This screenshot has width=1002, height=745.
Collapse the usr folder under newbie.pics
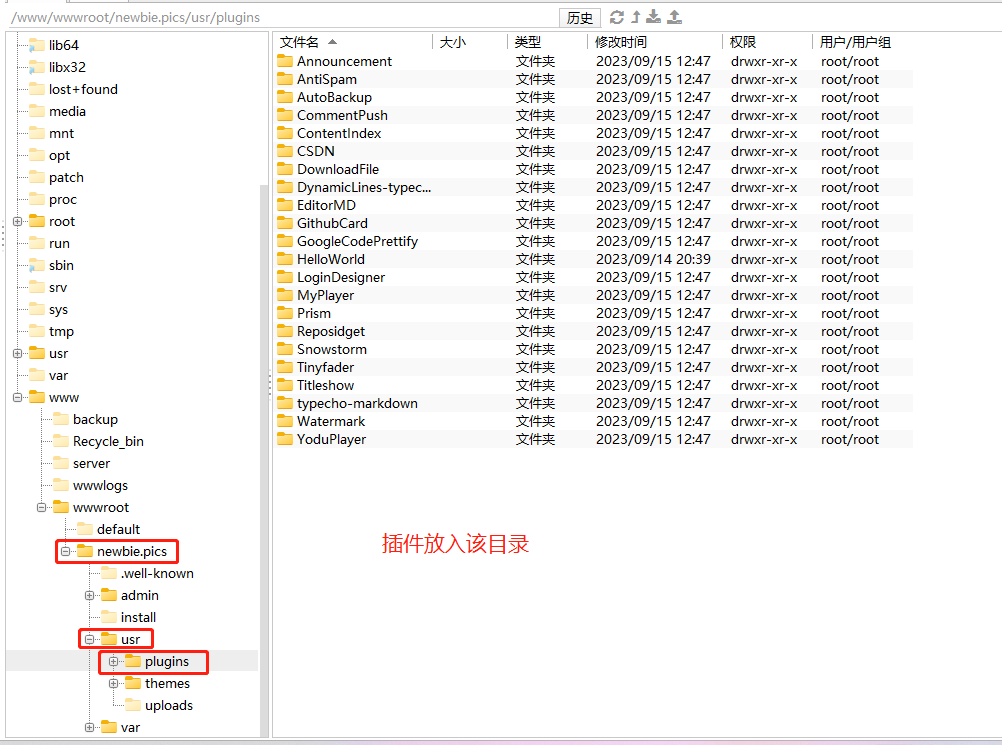[89, 640]
